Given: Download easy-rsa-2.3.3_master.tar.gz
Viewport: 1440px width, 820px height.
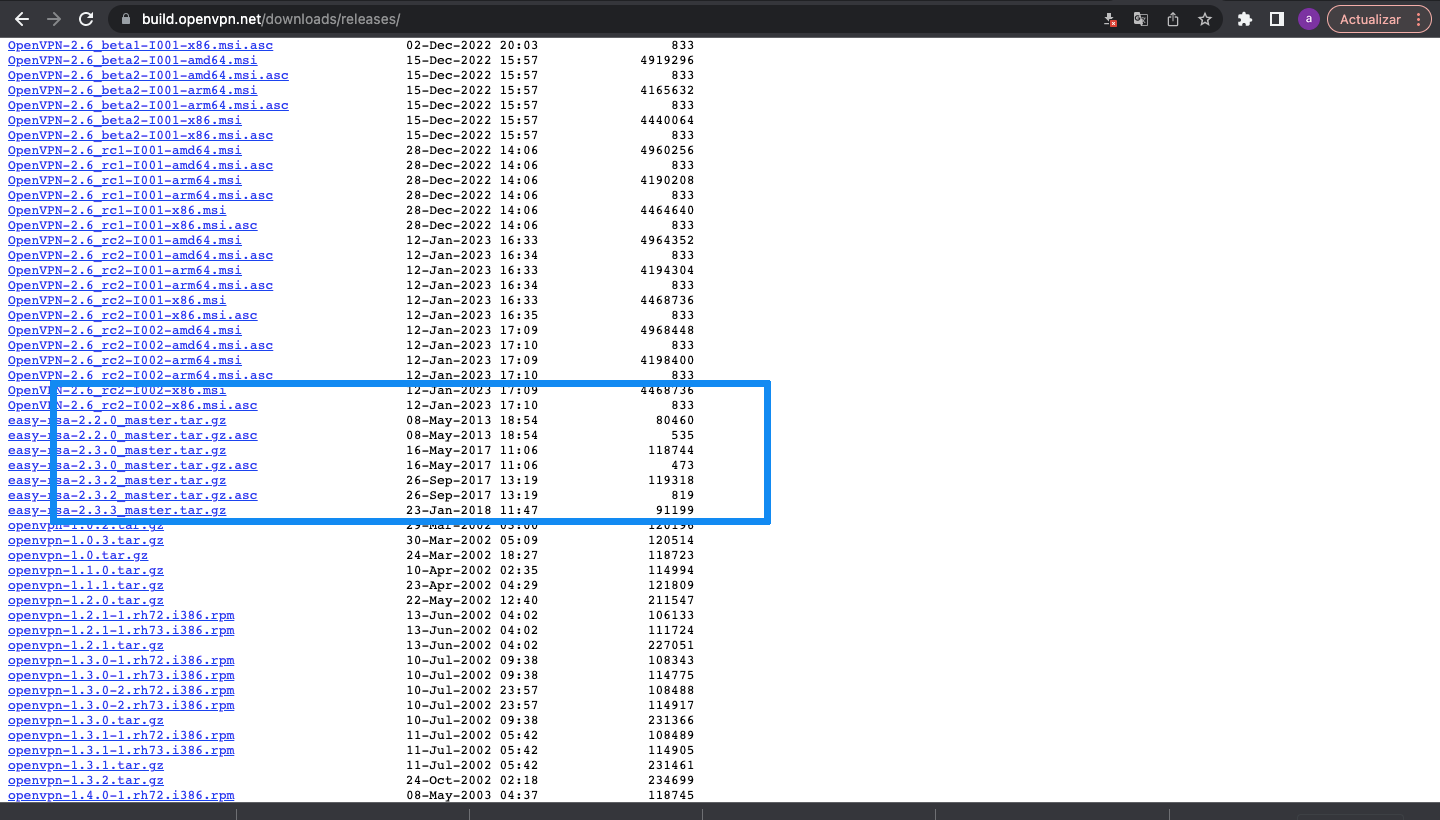Looking at the screenshot, I should (117, 510).
